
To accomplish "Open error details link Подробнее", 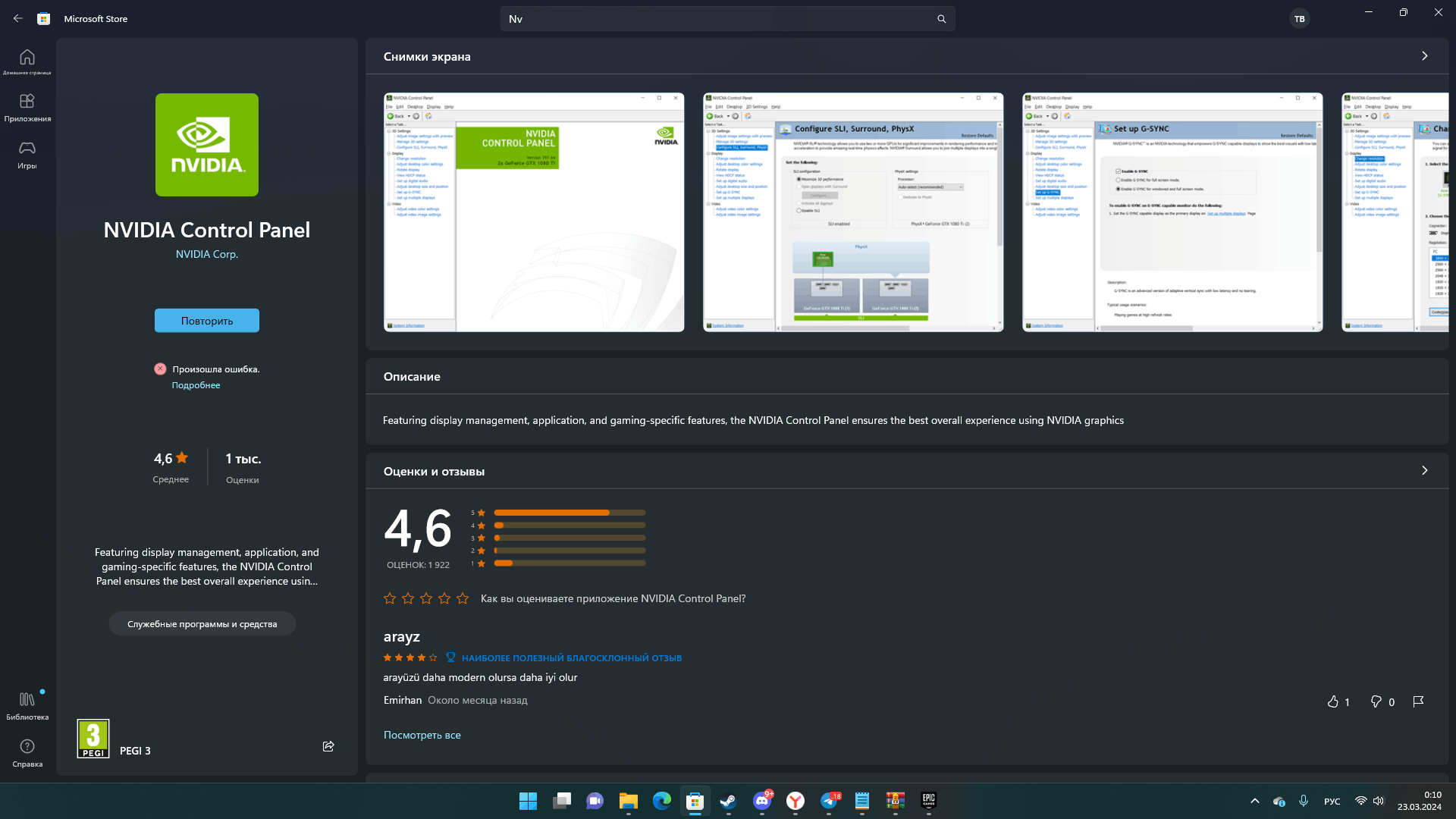I will (x=196, y=385).
